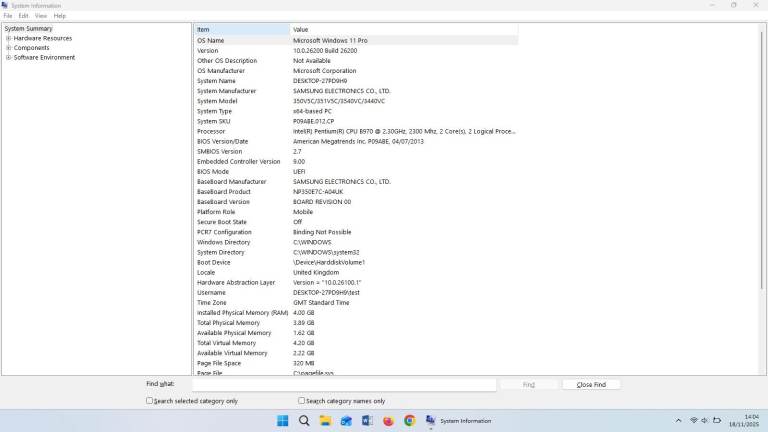Select System Summary in the tree

(x=28, y=29)
